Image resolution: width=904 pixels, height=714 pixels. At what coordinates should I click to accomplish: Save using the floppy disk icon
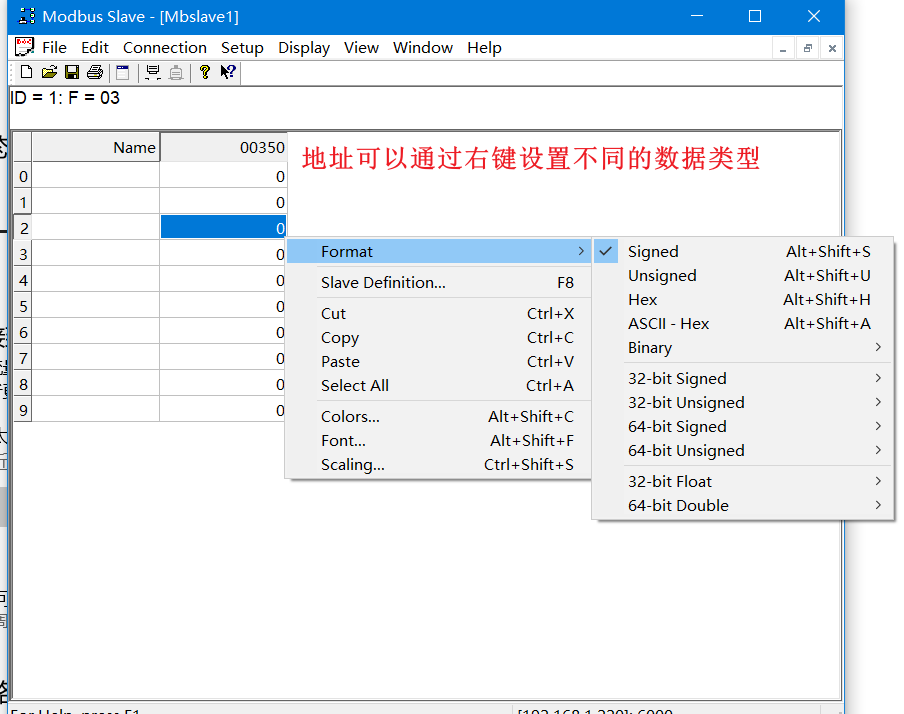(71, 72)
